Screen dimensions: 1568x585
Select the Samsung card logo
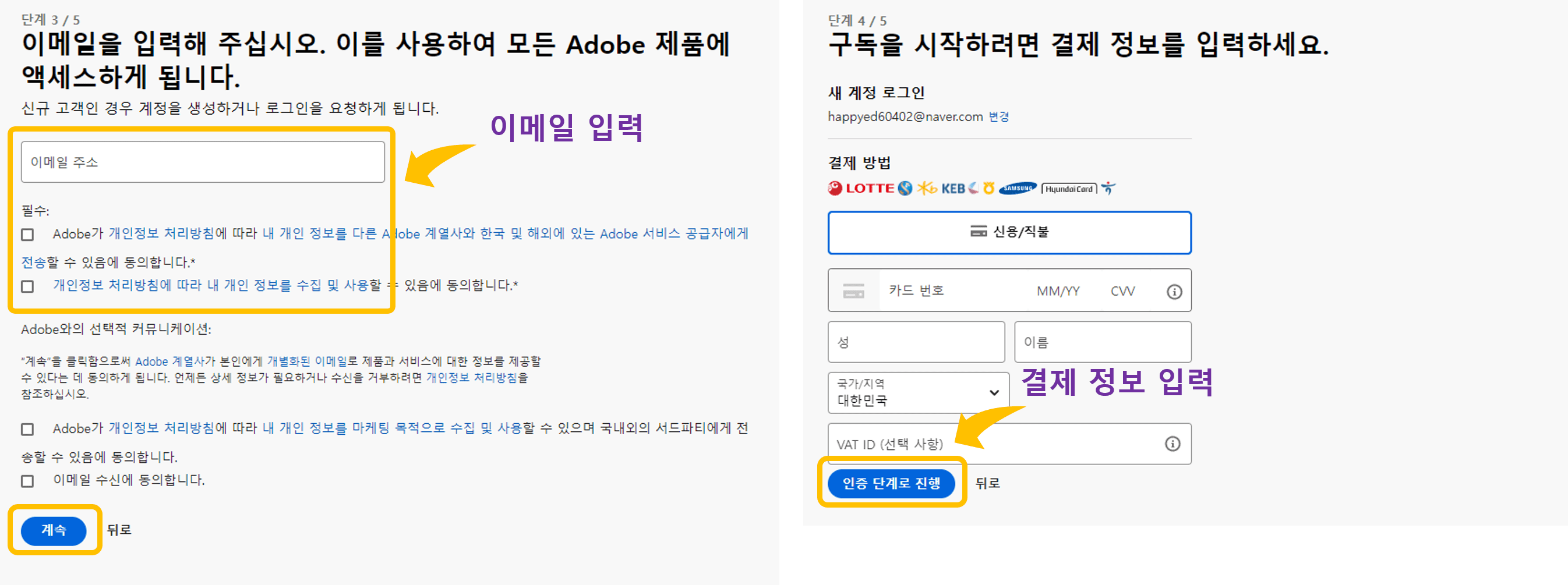pyautogui.click(x=1018, y=188)
